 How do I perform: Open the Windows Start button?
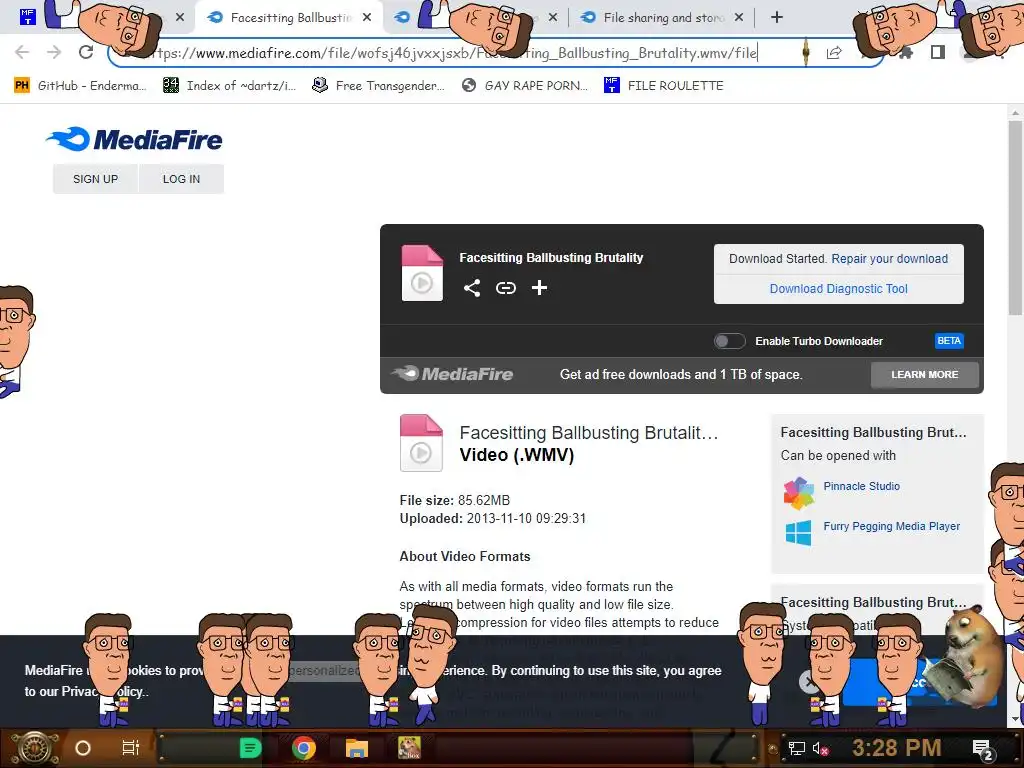(x=34, y=748)
